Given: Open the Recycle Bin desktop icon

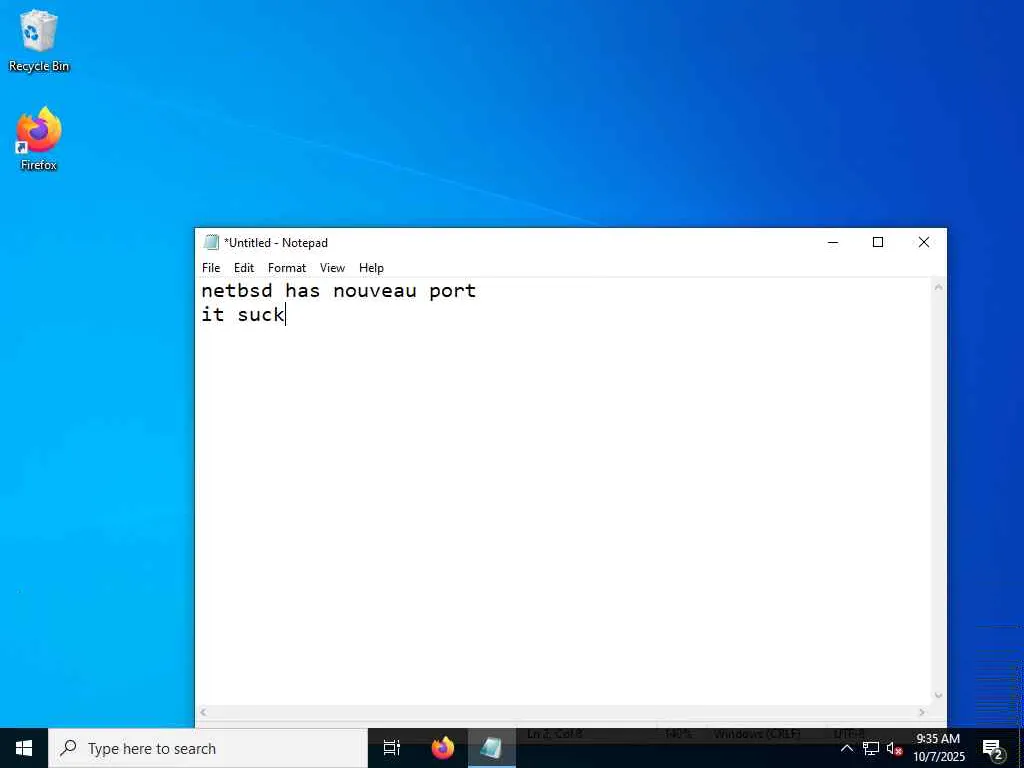Looking at the screenshot, I should (39, 40).
